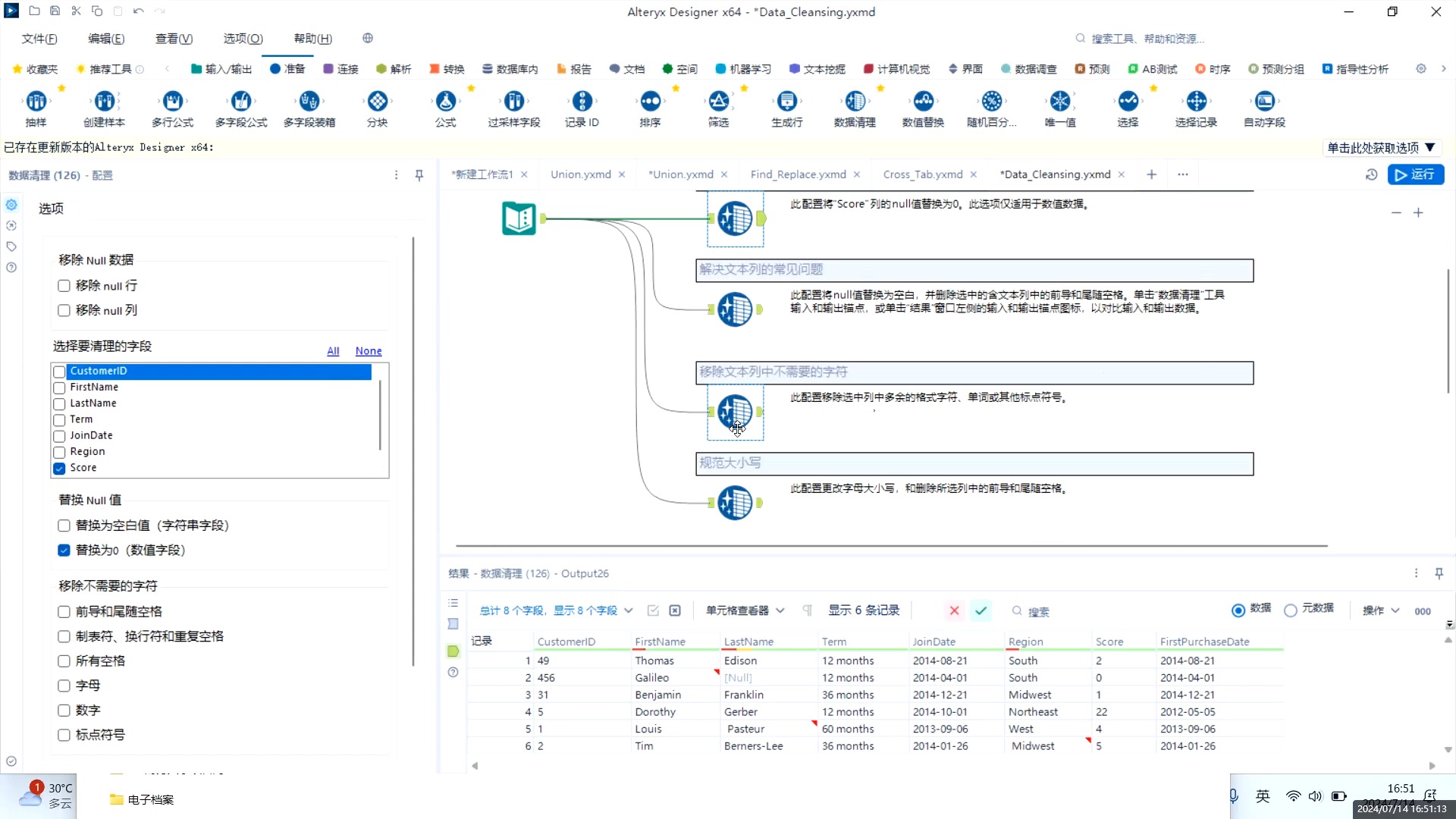Click the 记录 ID tool icon
The width and height of the screenshot is (1456, 819).
[582, 101]
